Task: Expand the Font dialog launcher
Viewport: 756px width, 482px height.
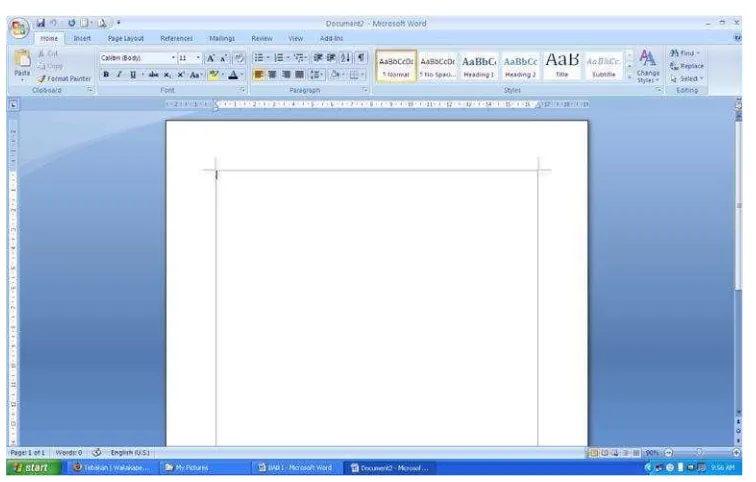Action: [243, 90]
